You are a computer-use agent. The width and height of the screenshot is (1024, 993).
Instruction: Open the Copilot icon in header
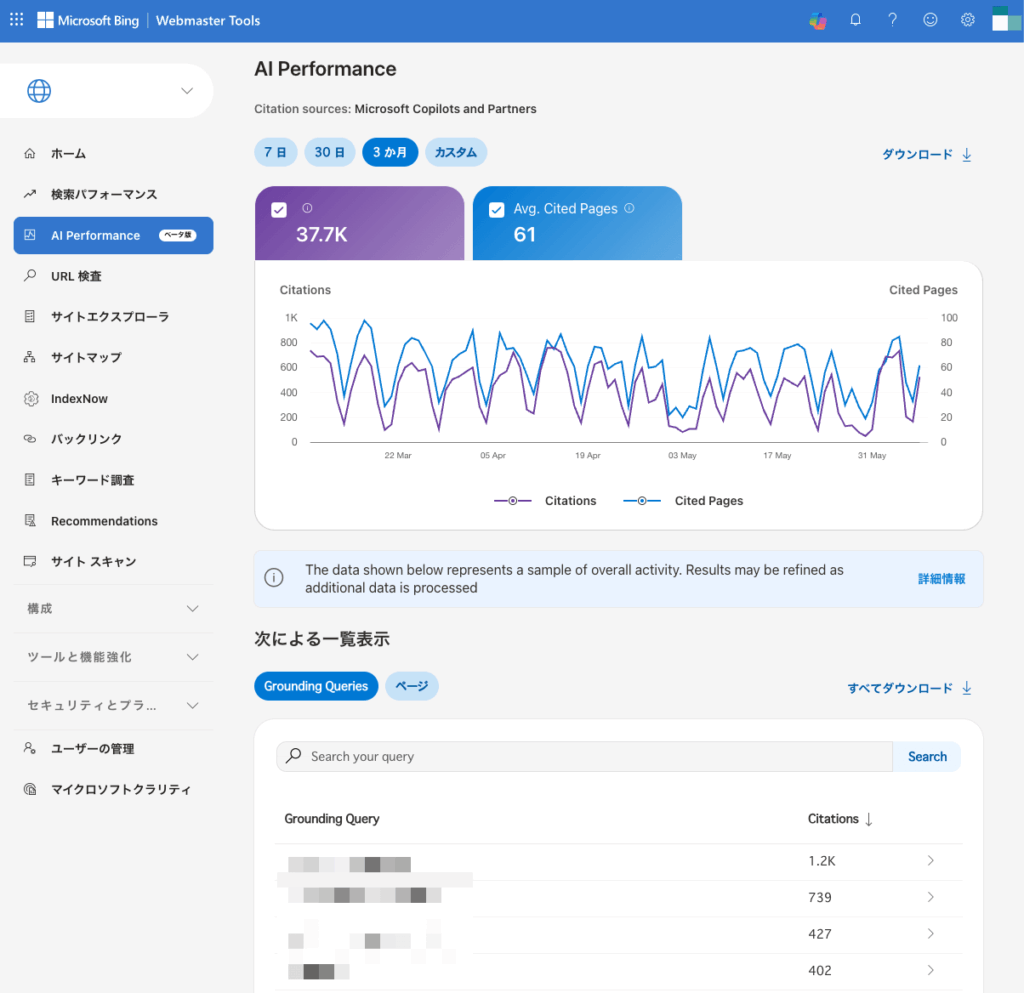pos(818,20)
